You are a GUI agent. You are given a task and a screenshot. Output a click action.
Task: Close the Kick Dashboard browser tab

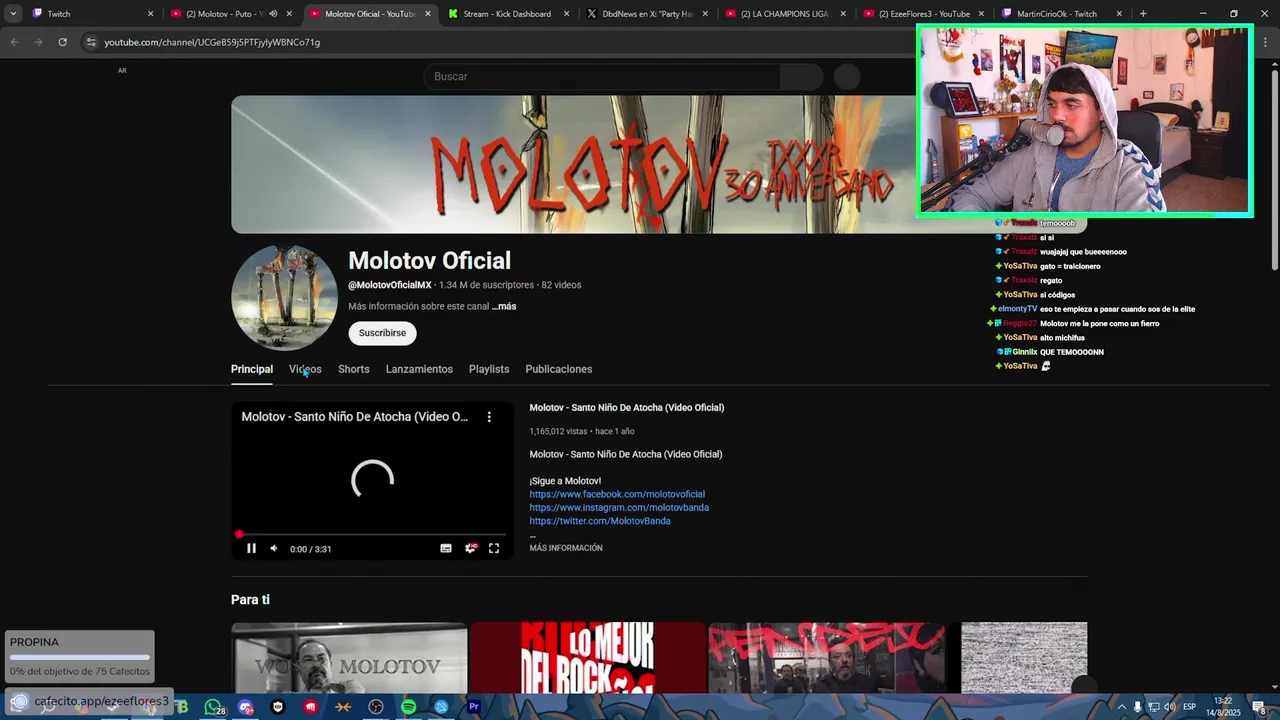click(x=566, y=14)
